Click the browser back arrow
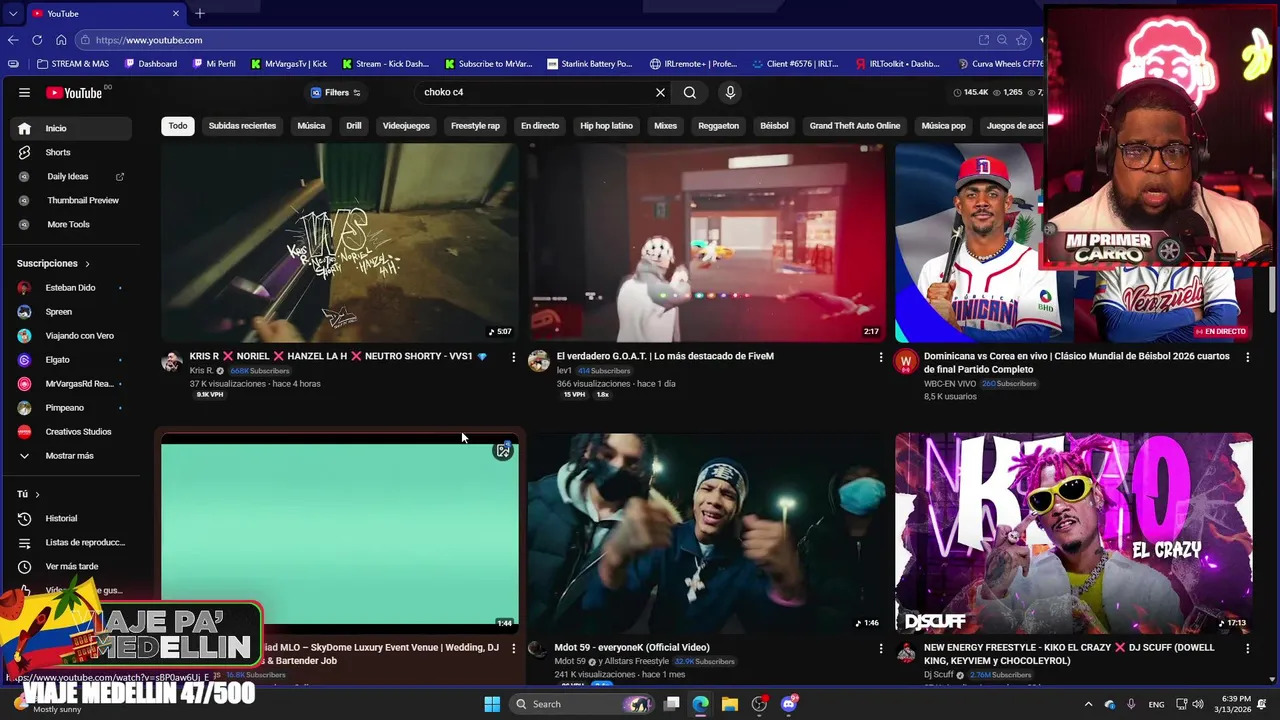The width and height of the screenshot is (1280, 720). click(13, 40)
